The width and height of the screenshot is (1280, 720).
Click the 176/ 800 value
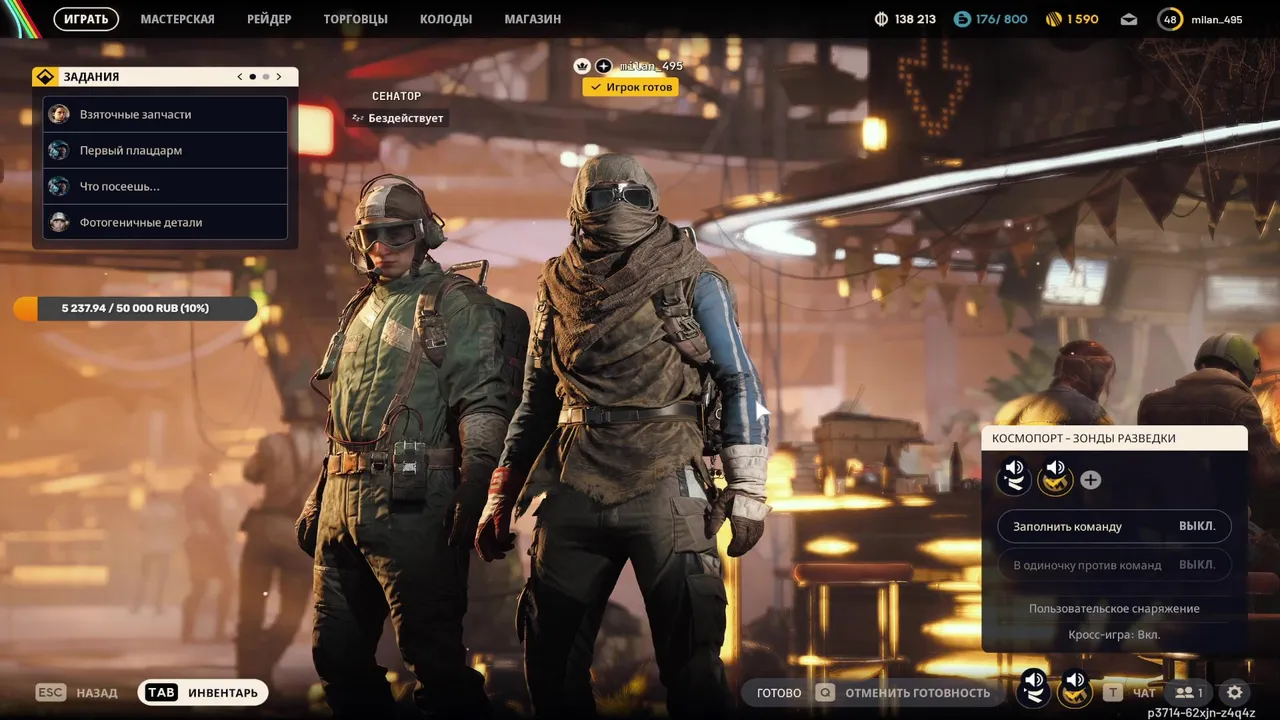tap(1001, 19)
